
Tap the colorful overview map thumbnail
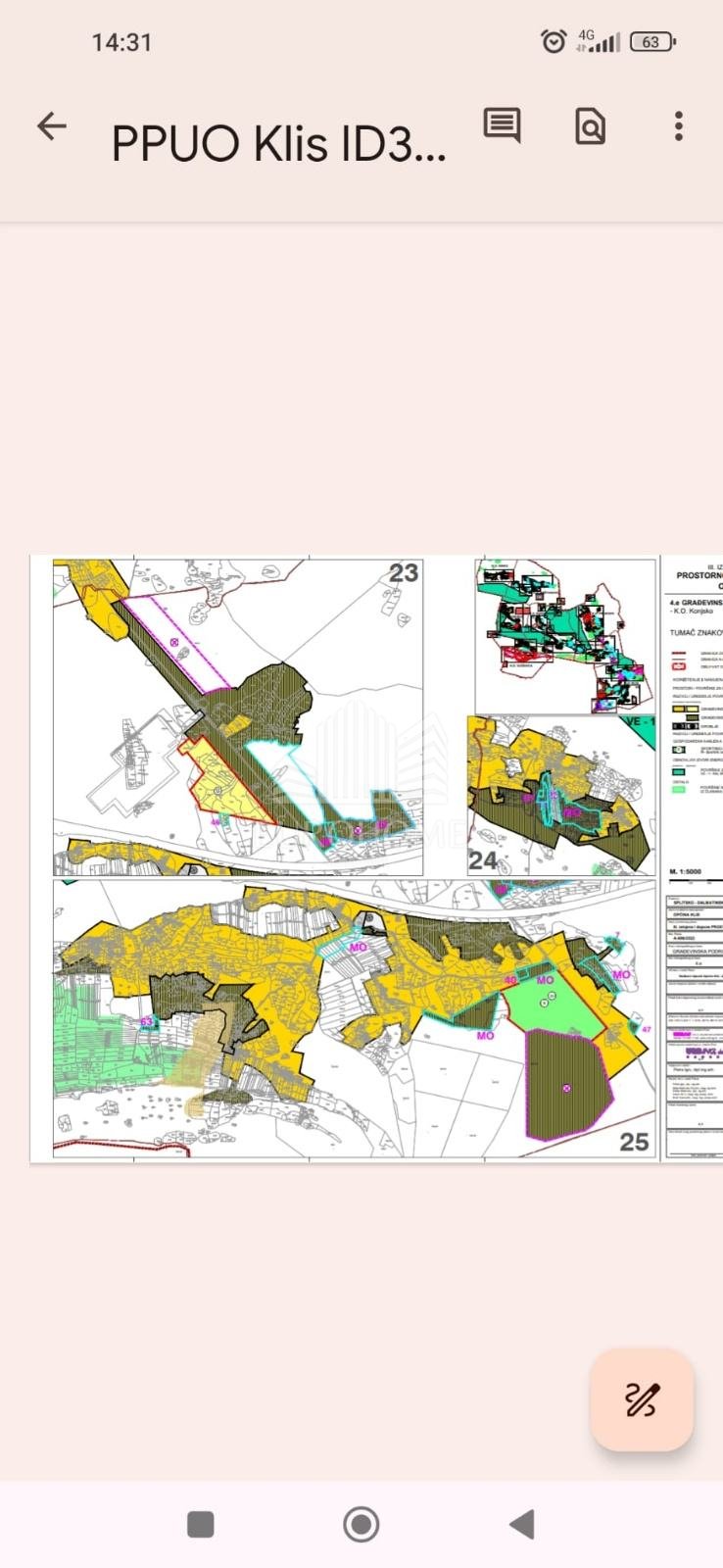pos(564,636)
